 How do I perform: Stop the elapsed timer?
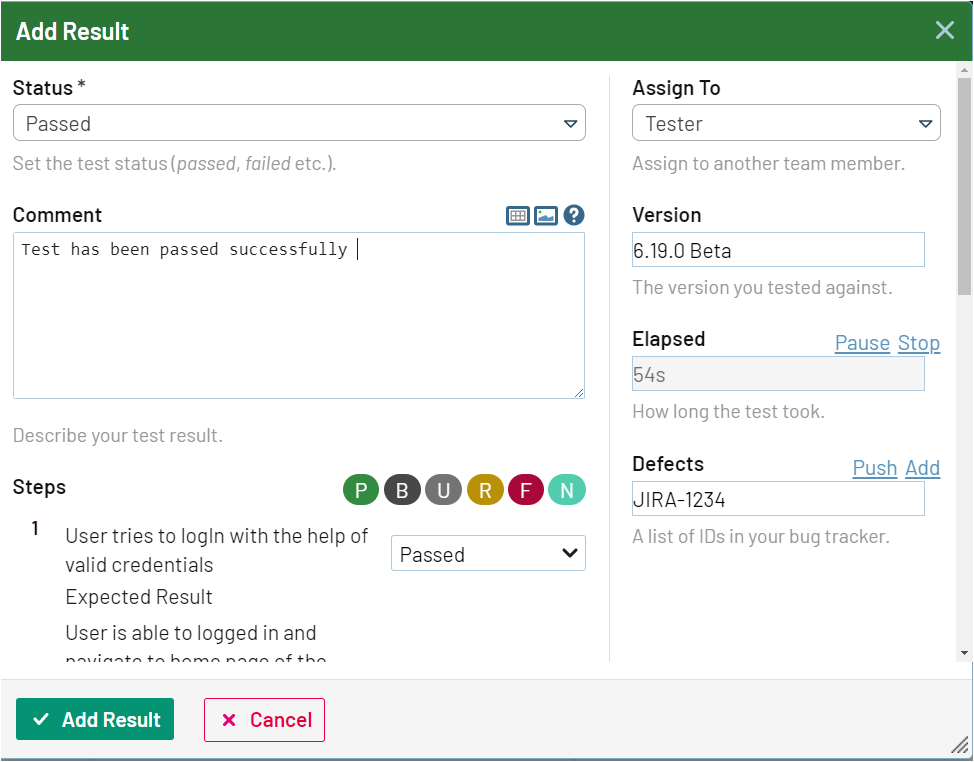click(x=918, y=343)
